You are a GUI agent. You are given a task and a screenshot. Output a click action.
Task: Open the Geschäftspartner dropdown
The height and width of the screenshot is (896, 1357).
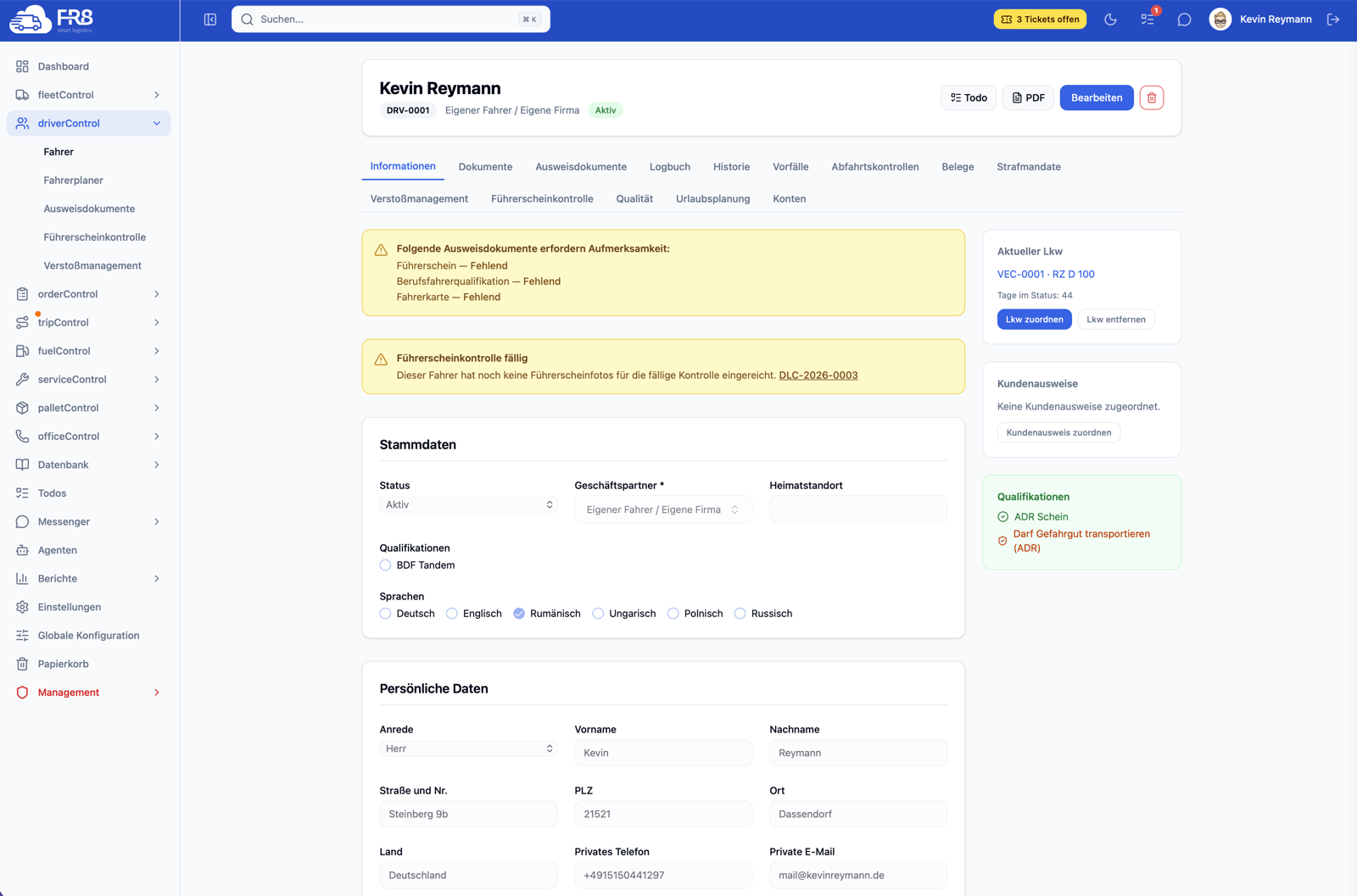pyautogui.click(x=663, y=509)
